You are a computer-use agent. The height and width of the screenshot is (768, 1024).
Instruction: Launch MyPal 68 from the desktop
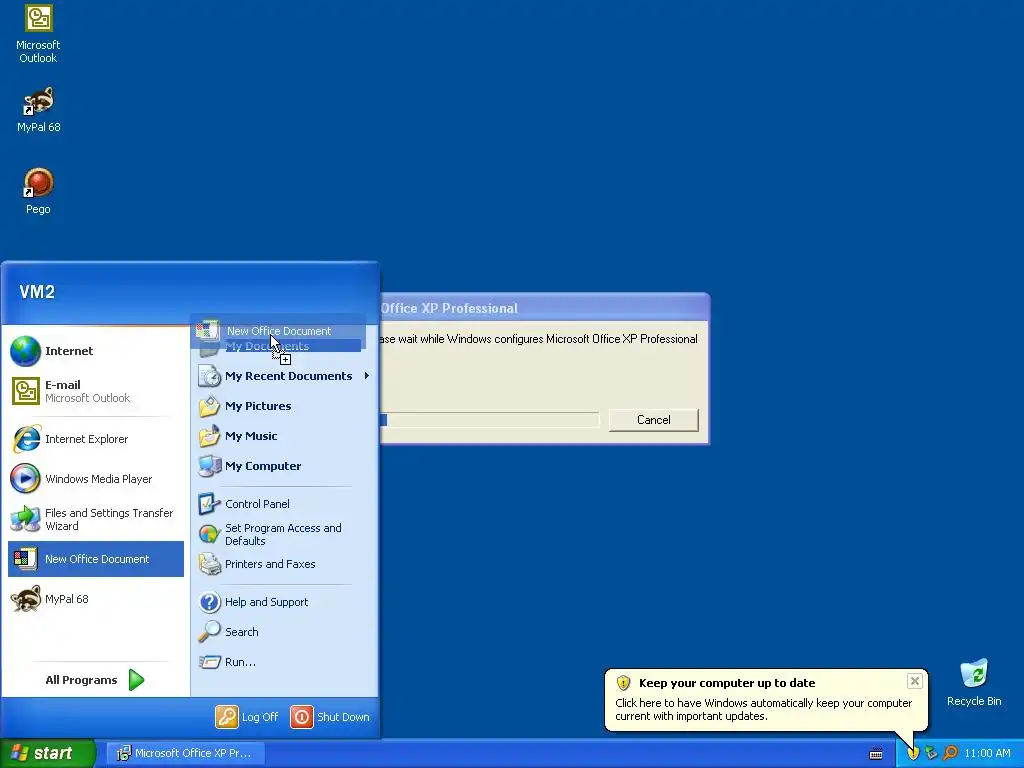coord(38,109)
